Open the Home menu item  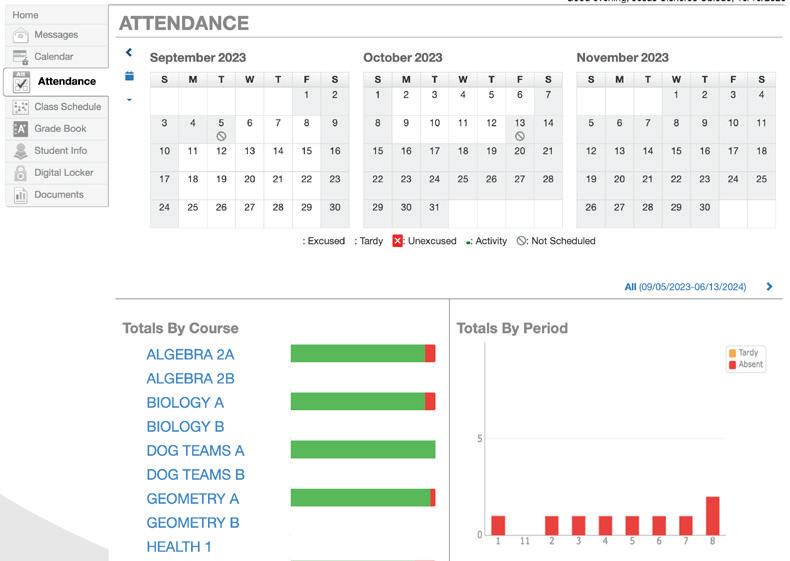(x=25, y=15)
